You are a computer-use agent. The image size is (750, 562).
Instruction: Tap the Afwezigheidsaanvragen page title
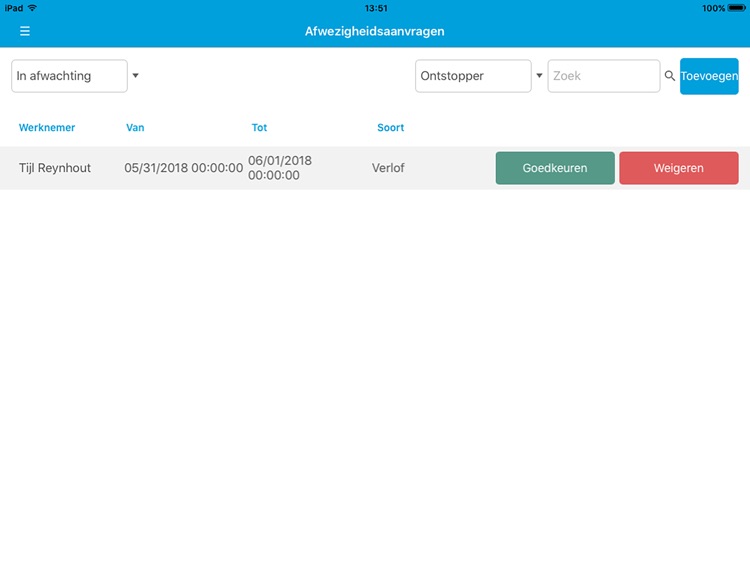375,31
